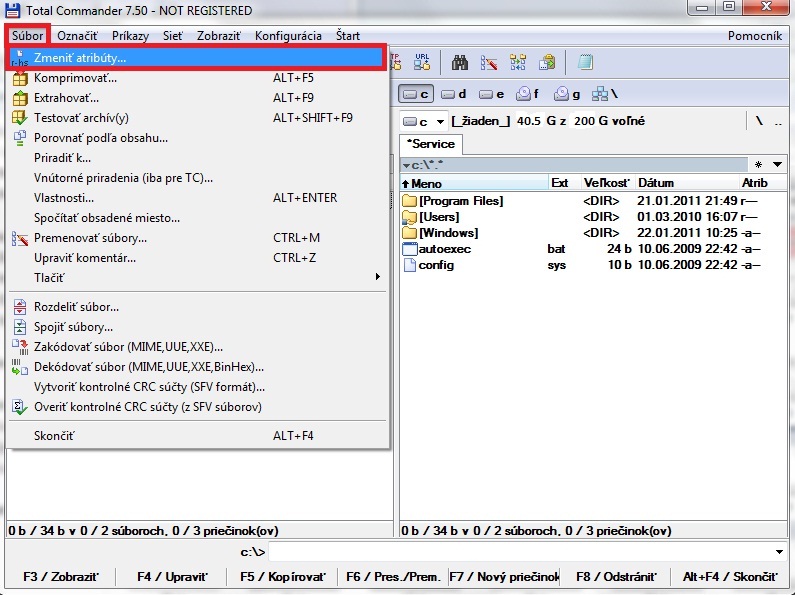
Task: Open the Príkazy menu
Action: (x=130, y=36)
